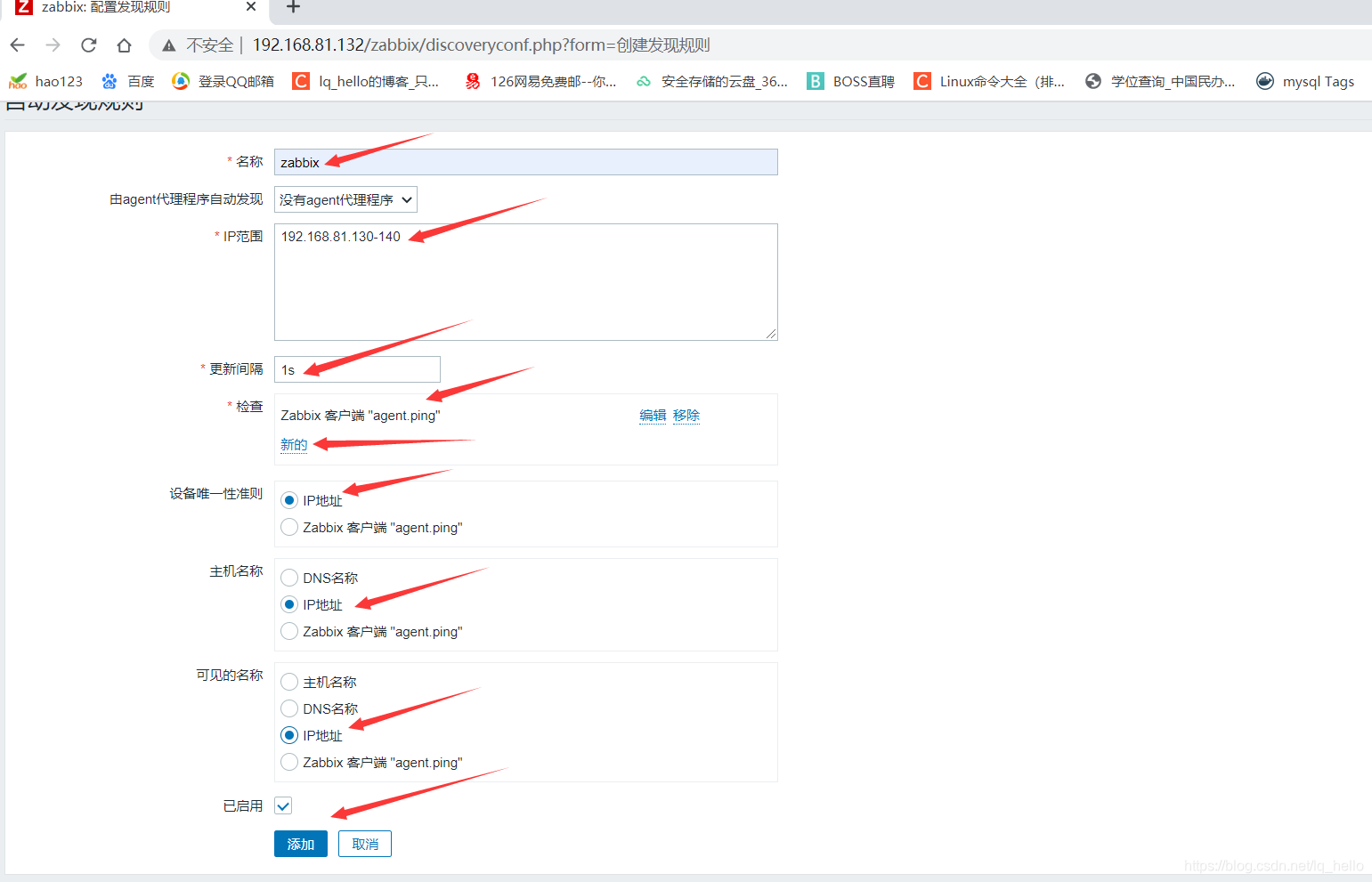Viewport: 1372px width, 882px height.
Task: Select IP地址 under 设备唯一性准则
Action: pos(289,500)
